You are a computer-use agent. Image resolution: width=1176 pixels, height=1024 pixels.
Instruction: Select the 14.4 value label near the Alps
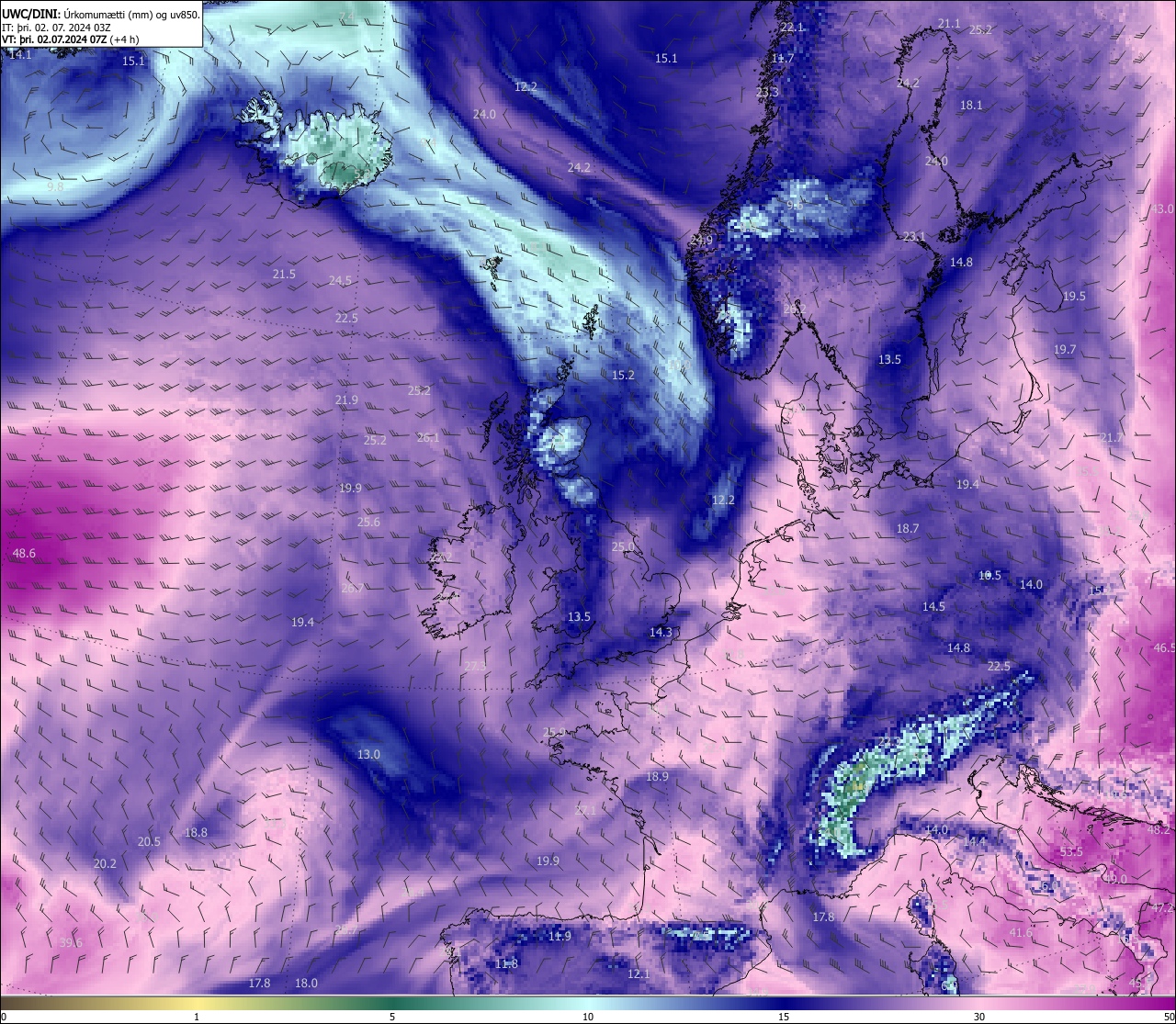pyautogui.click(x=975, y=840)
